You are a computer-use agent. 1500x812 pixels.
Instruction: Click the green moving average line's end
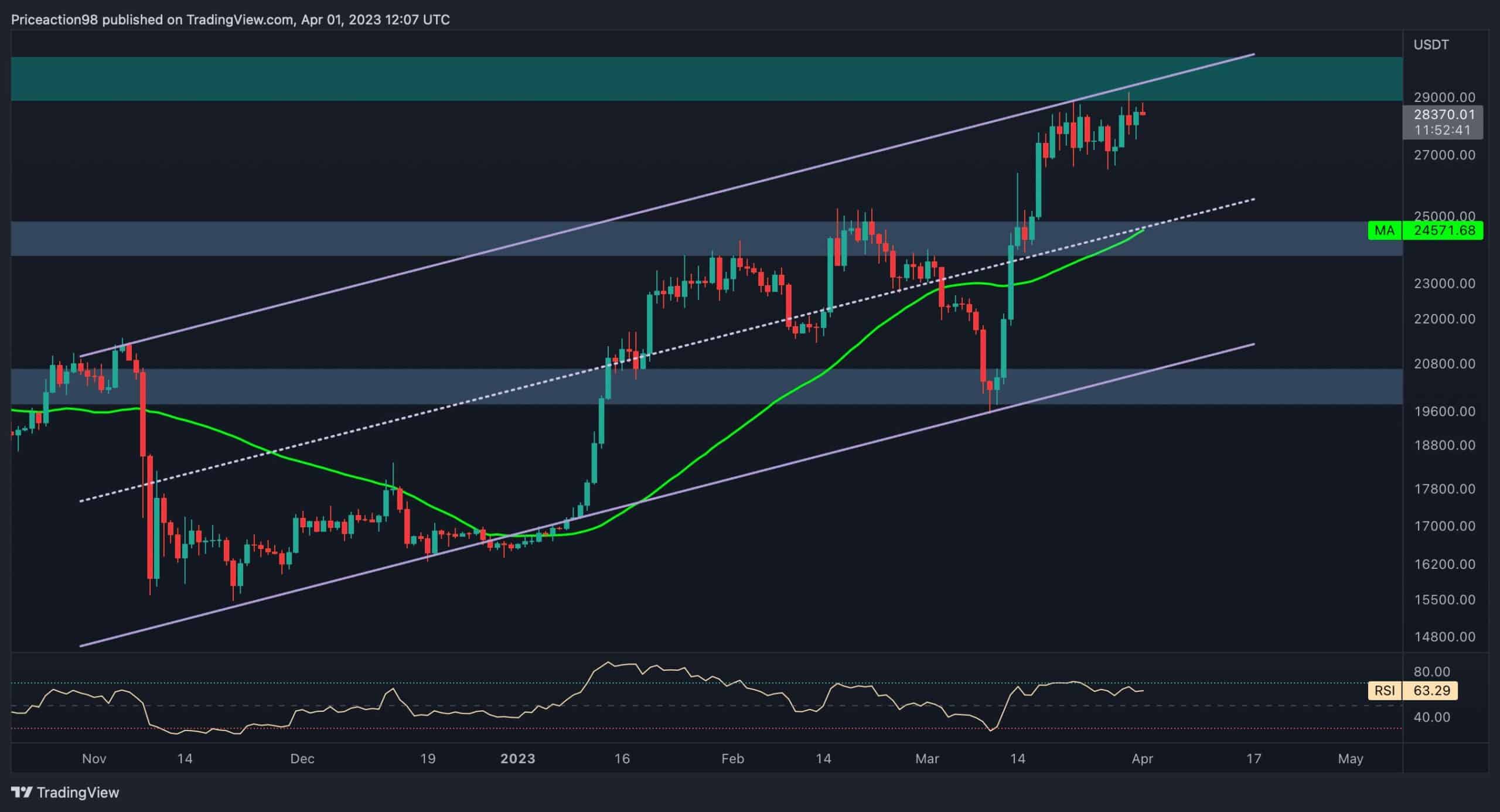pyautogui.click(x=1143, y=230)
